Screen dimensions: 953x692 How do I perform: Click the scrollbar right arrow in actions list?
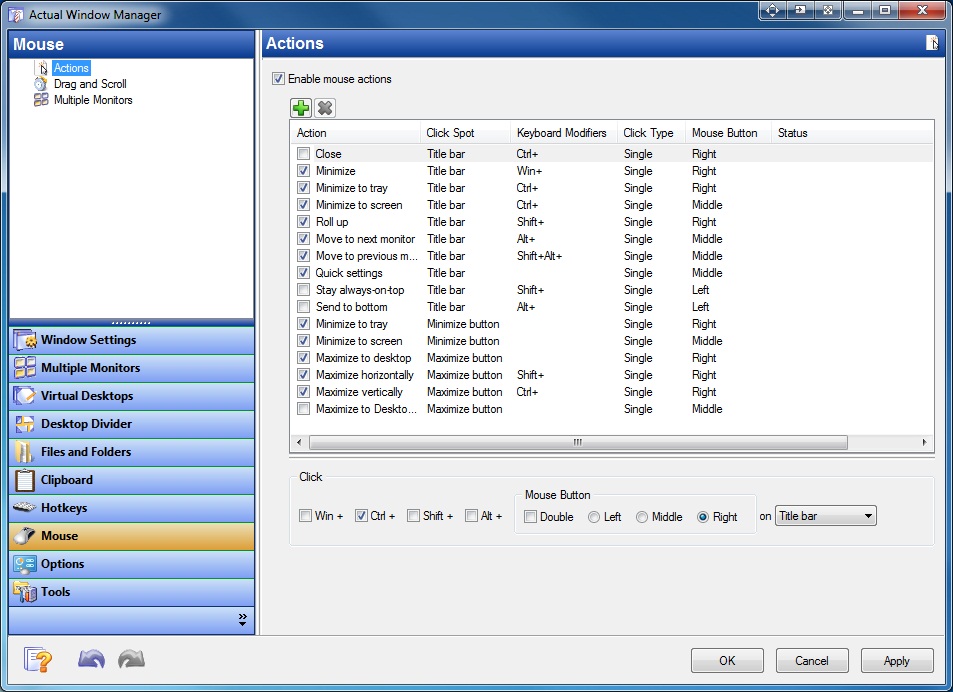point(924,442)
